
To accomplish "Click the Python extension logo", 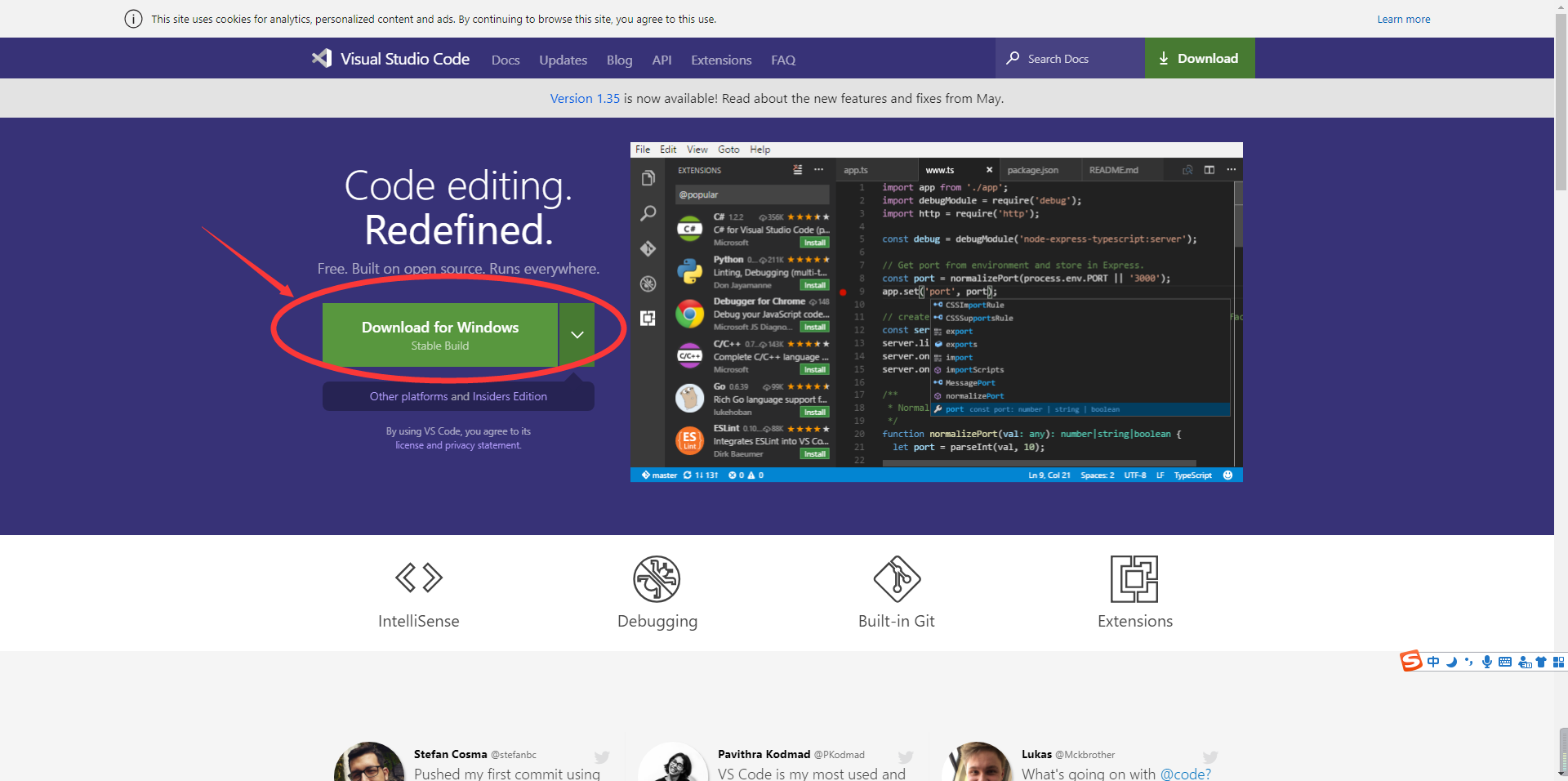I will tap(690, 271).
